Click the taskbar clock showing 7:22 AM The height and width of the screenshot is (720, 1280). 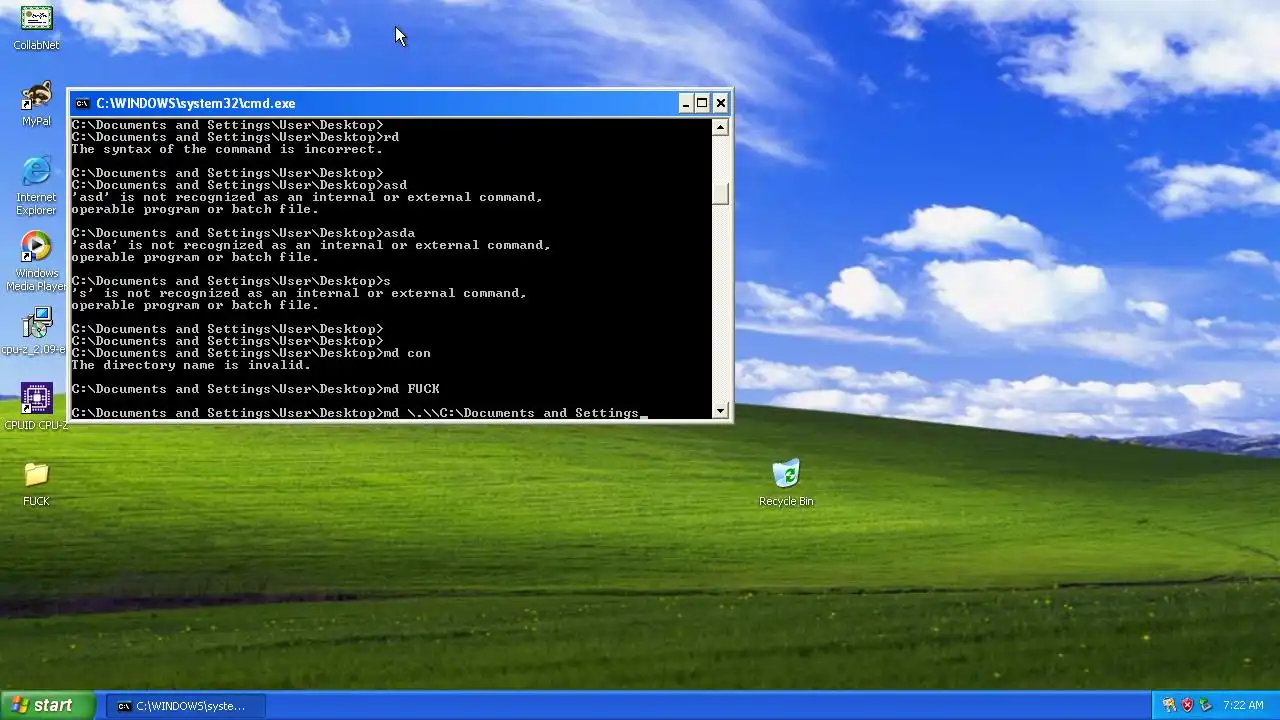(x=1243, y=706)
